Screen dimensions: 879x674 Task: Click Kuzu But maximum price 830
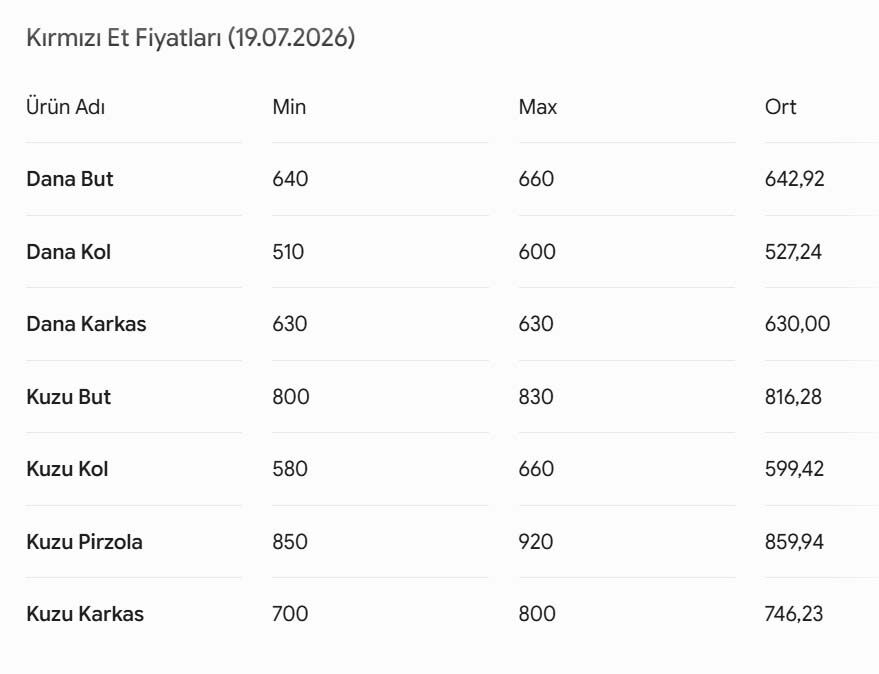(x=536, y=397)
